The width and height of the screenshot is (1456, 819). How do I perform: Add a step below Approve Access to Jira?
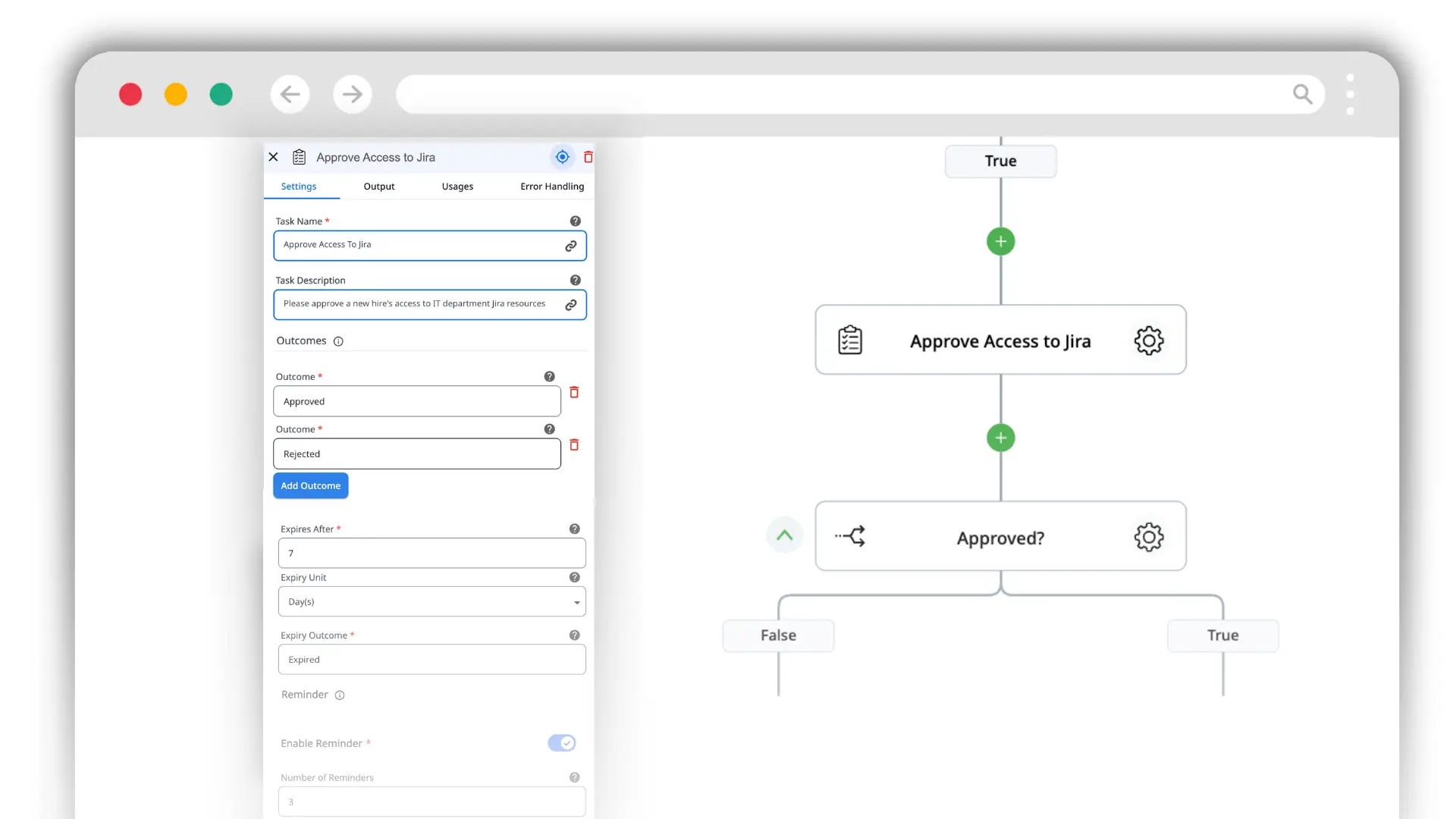tap(1001, 438)
